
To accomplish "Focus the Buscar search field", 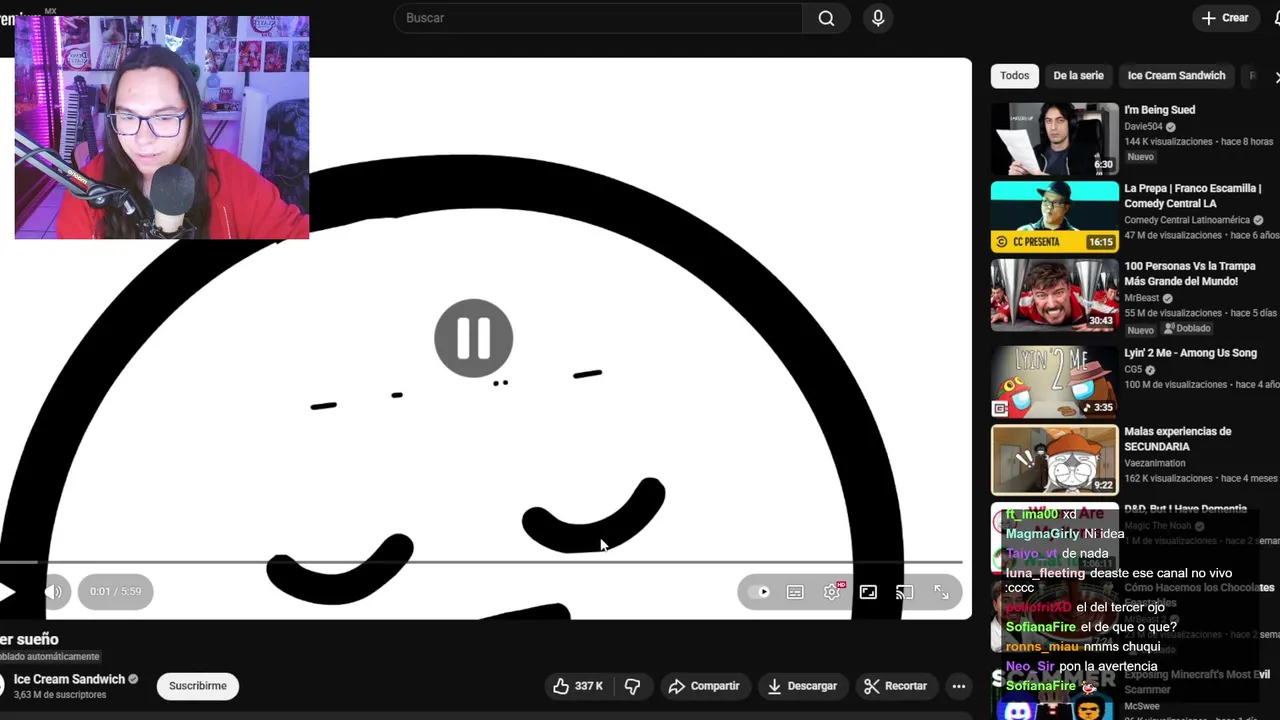I will click(x=598, y=18).
